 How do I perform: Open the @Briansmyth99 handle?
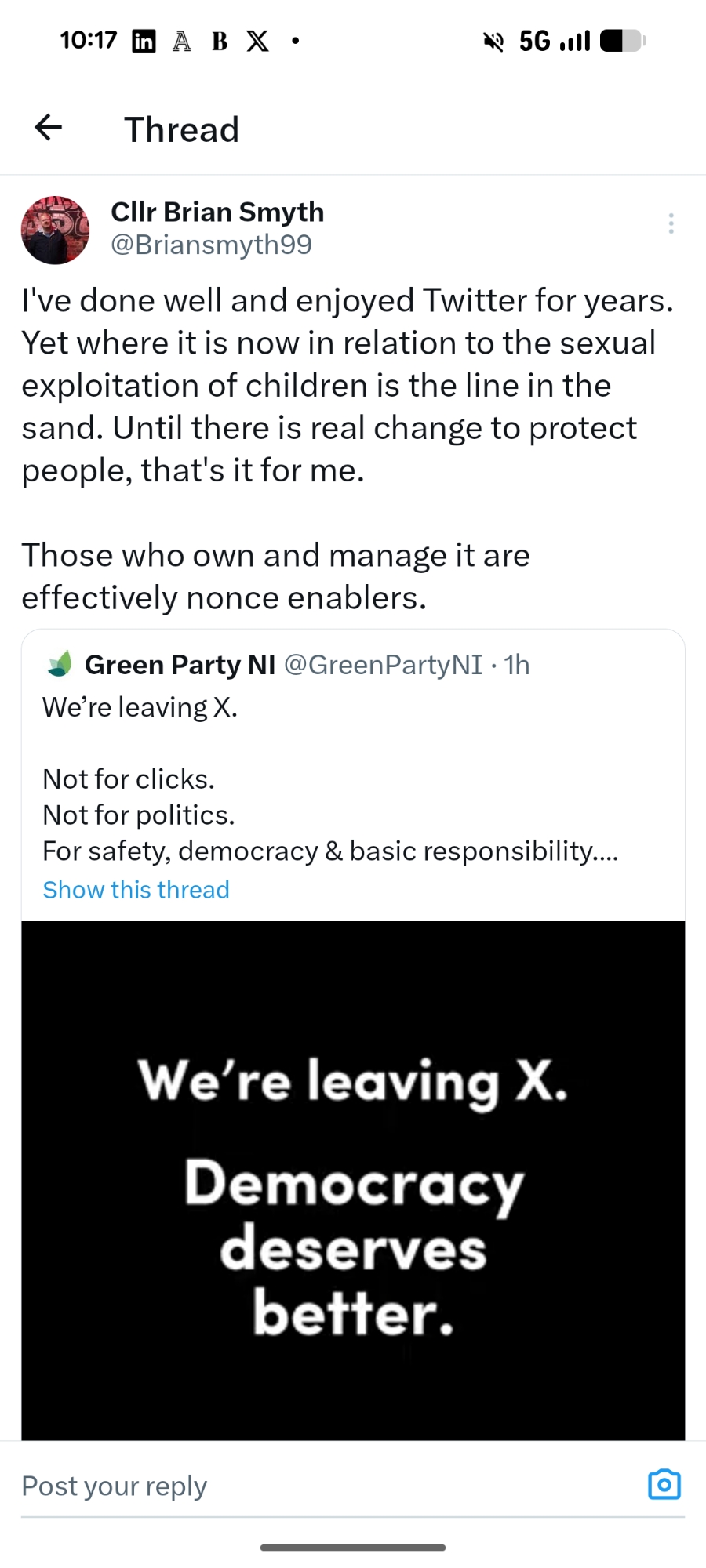point(211,245)
